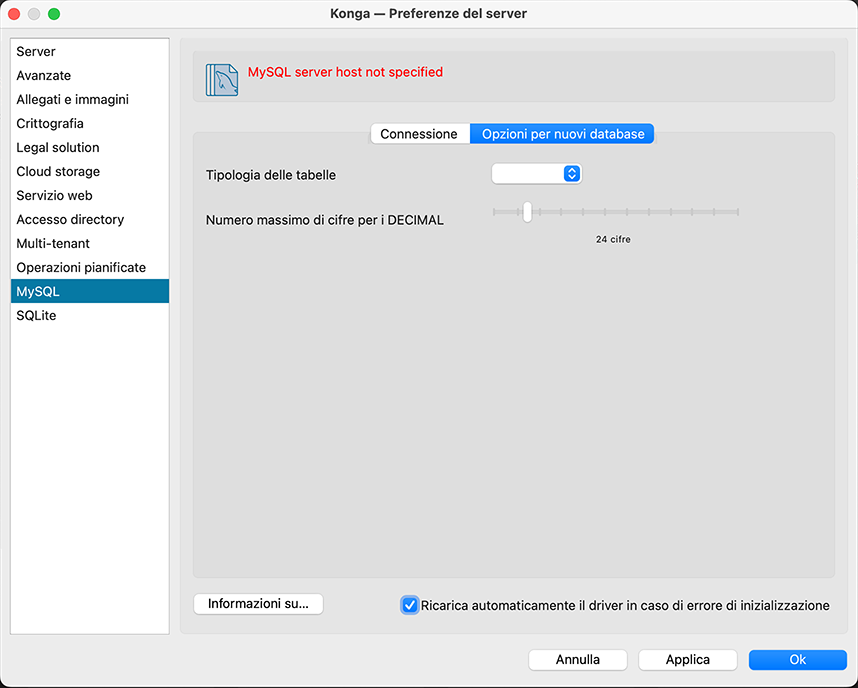858x688 pixels.
Task: Enable automatic driver reload checkbox
Action: tap(410, 605)
